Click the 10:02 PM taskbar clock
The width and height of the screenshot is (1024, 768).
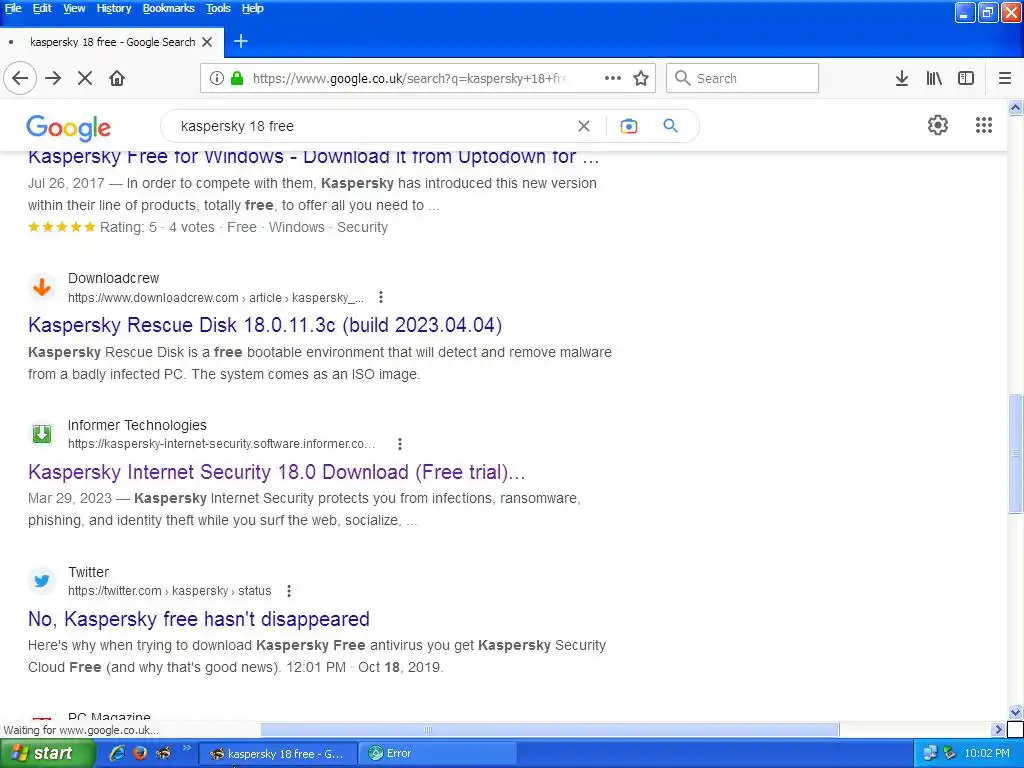[987, 754]
